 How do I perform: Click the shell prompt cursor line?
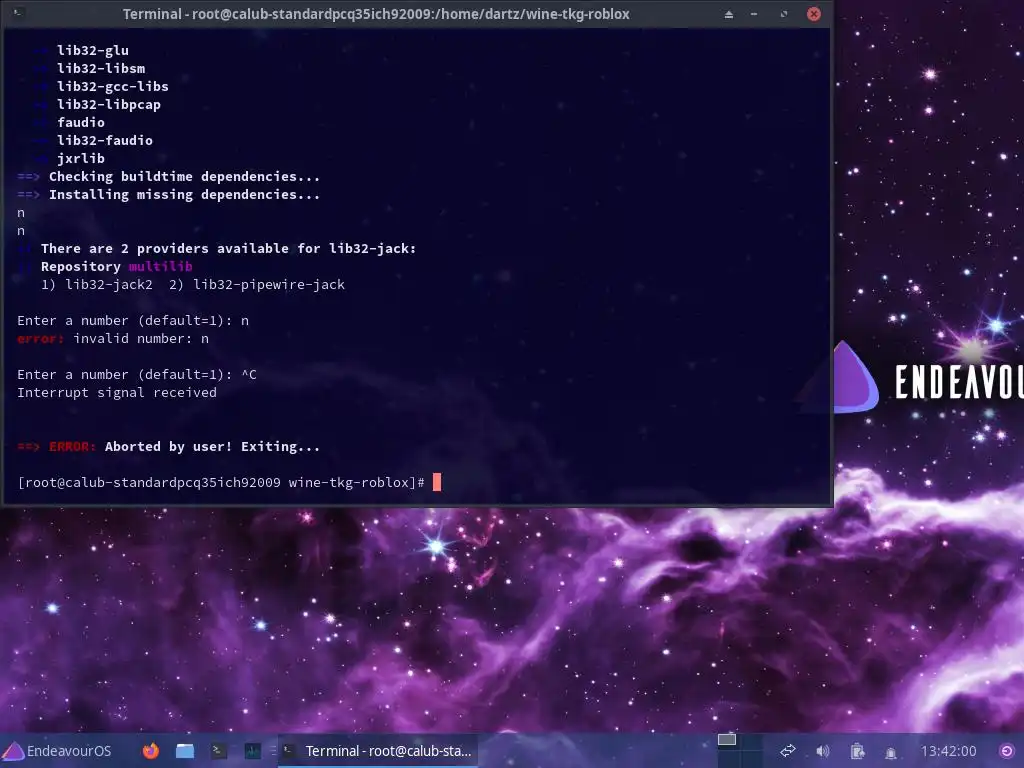coord(229,483)
